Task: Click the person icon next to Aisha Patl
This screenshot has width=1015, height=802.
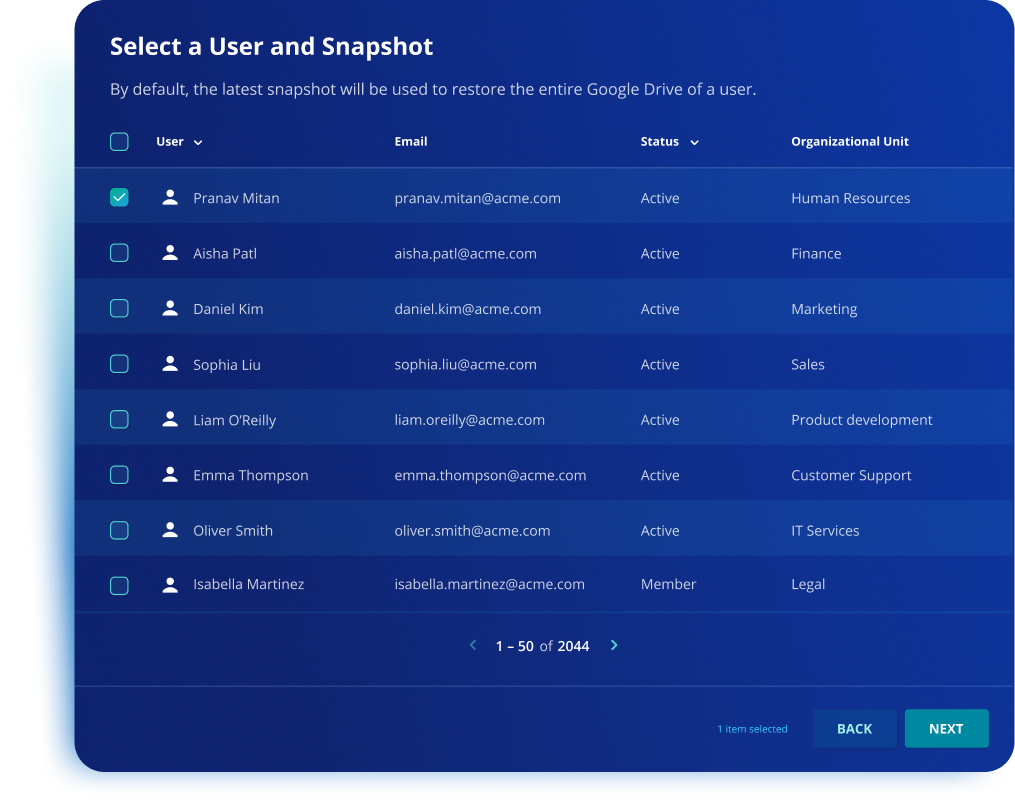Action: (170, 253)
